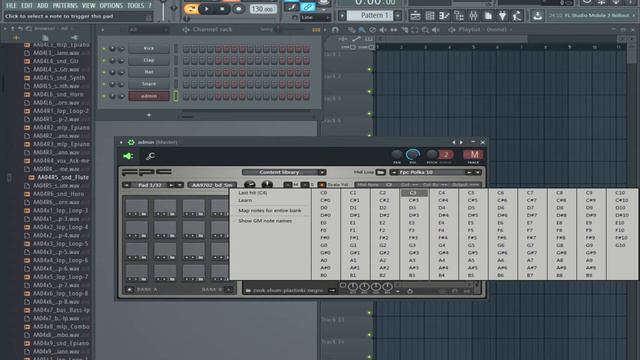
Task: Open the Pattern 1 selector
Action: tap(370, 16)
